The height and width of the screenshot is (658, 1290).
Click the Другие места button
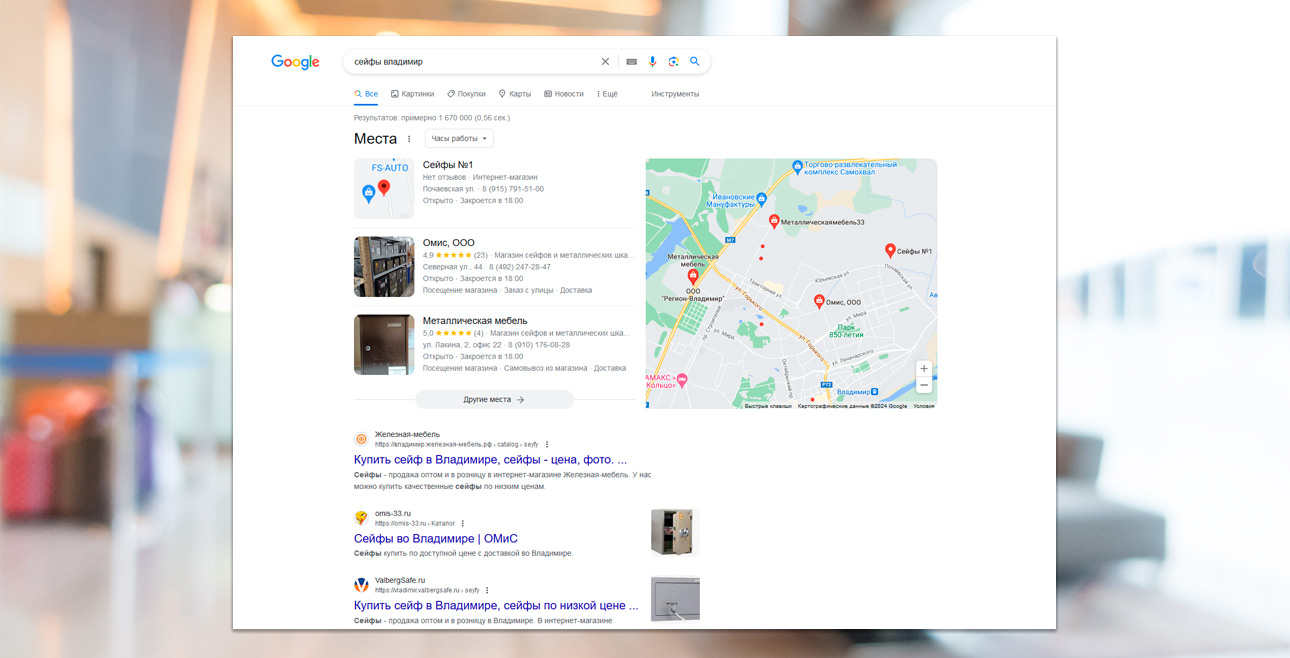(494, 399)
